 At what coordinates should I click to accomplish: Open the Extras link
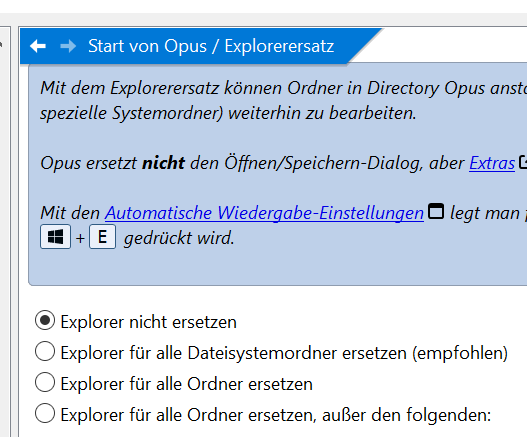[x=492, y=163]
